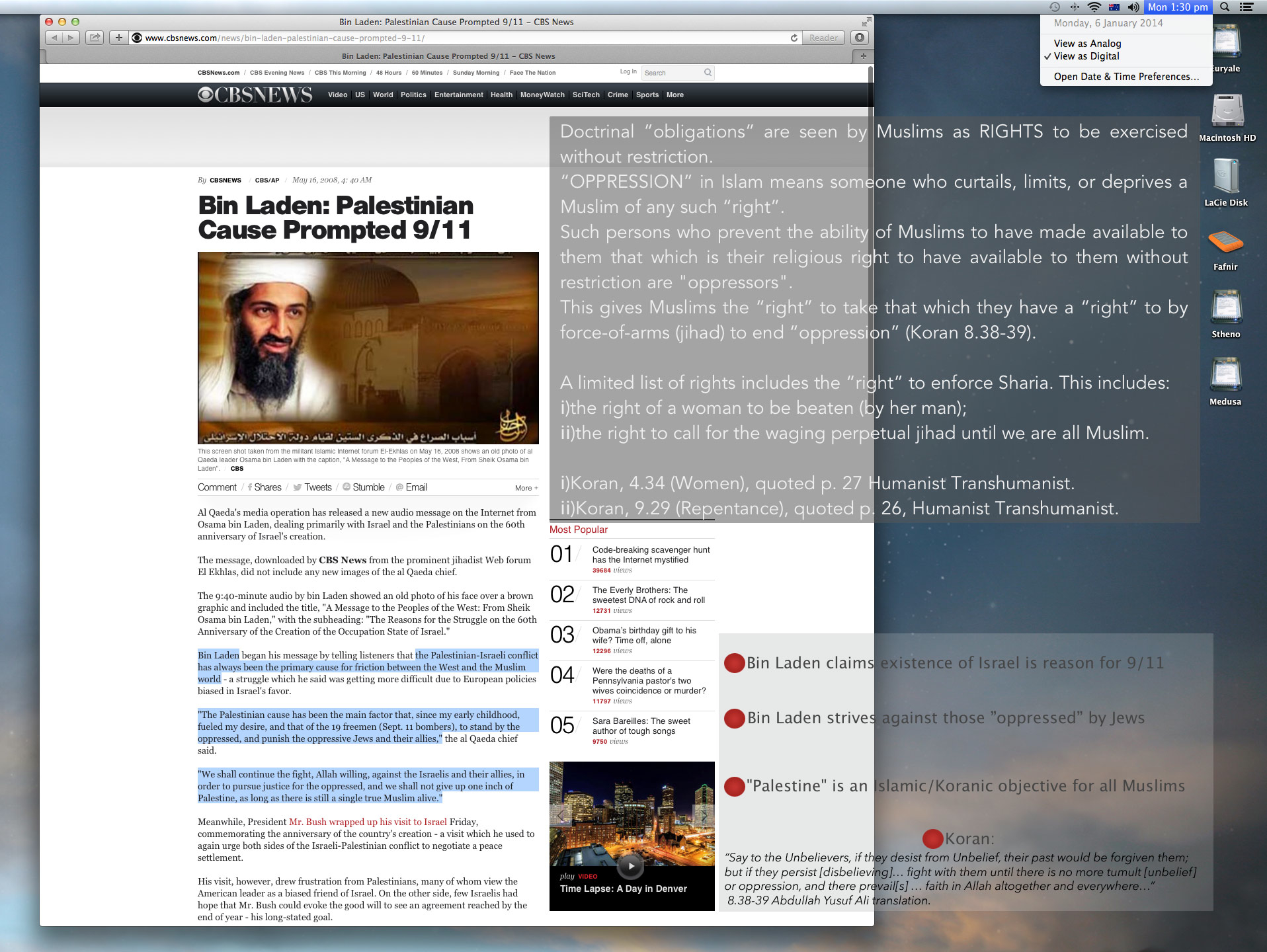Viewport: 1267px width, 952px height.
Task: Open the Time Machine menu bar icon
Action: [x=1055, y=7]
